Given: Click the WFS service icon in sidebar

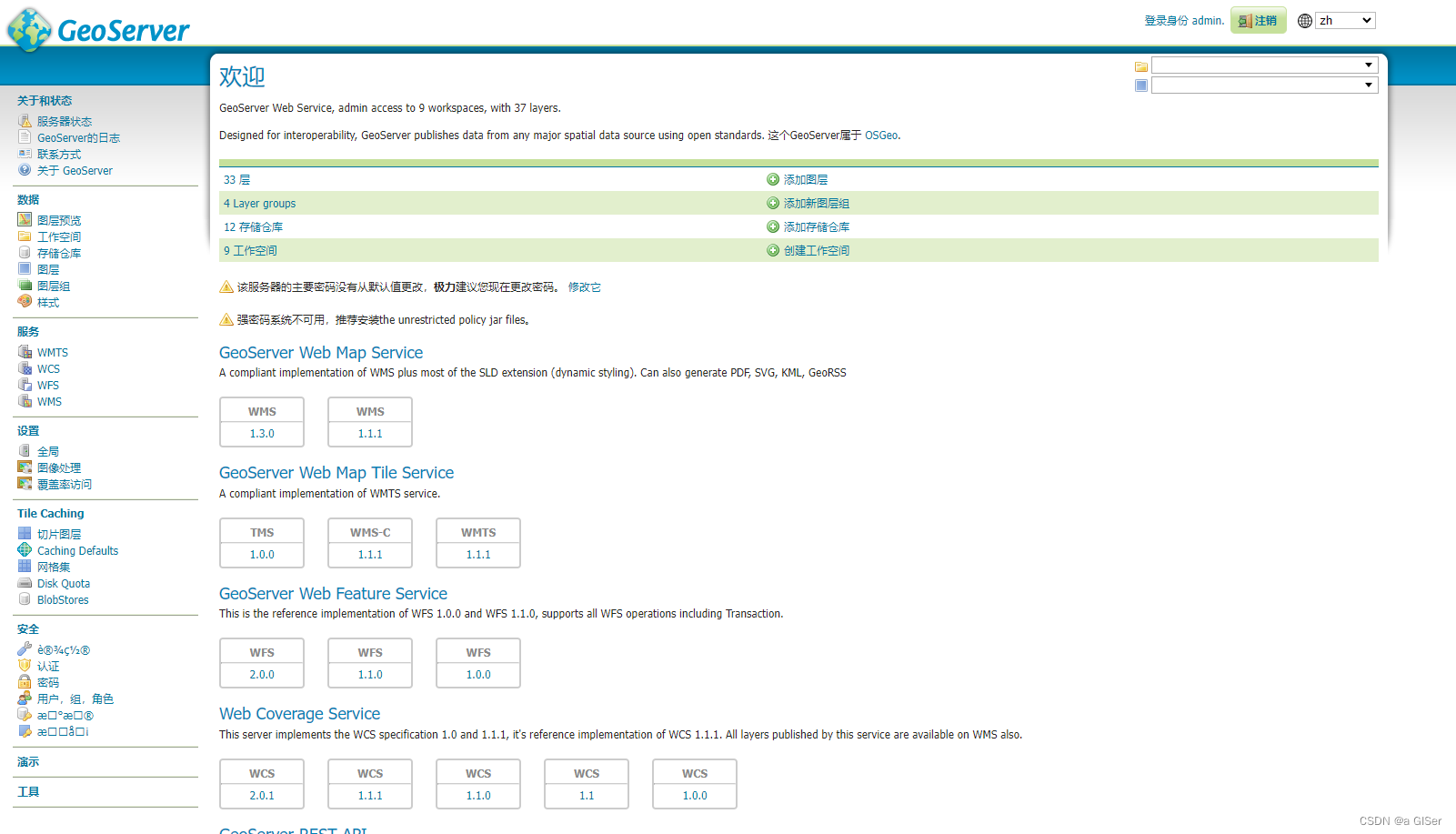Looking at the screenshot, I should (x=25, y=385).
